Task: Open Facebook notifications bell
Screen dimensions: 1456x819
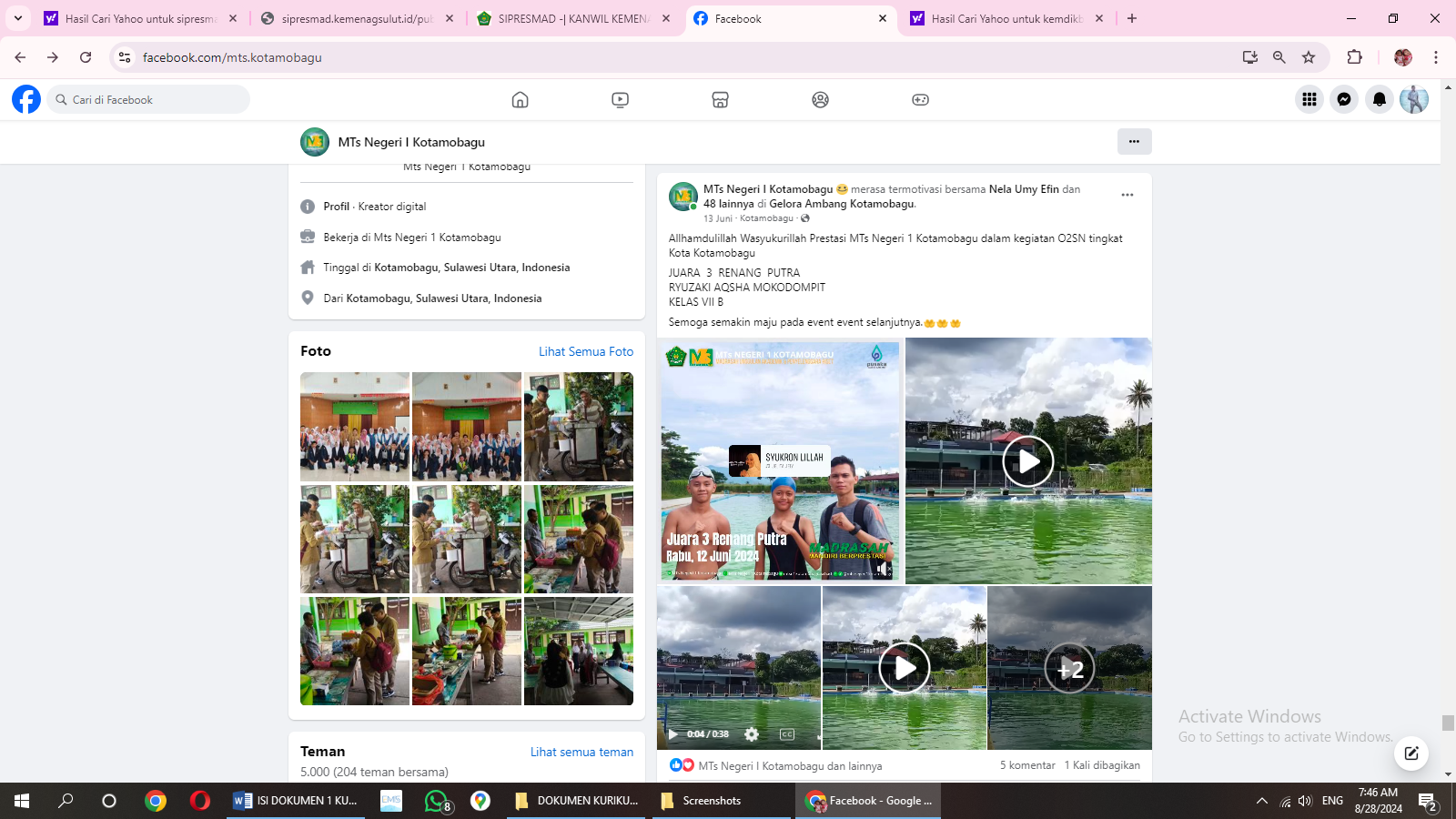Action: click(x=1380, y=99)
